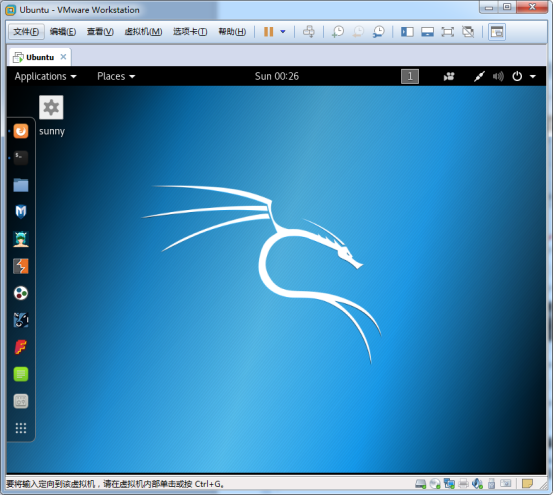Toggle the library sidebar view button
Image resolution: width=554 pixels, height=495 pixels.
pyautogui.click(x=407, y=32)
